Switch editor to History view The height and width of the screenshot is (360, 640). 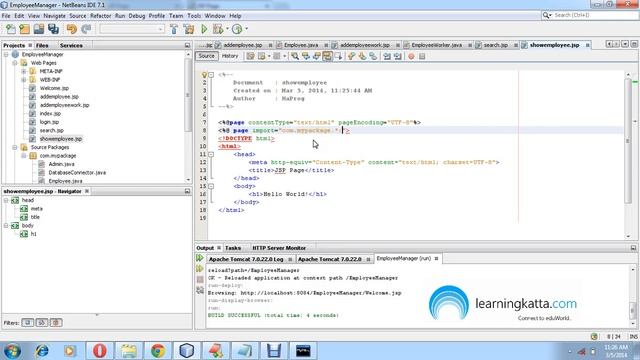pos(230,56)
